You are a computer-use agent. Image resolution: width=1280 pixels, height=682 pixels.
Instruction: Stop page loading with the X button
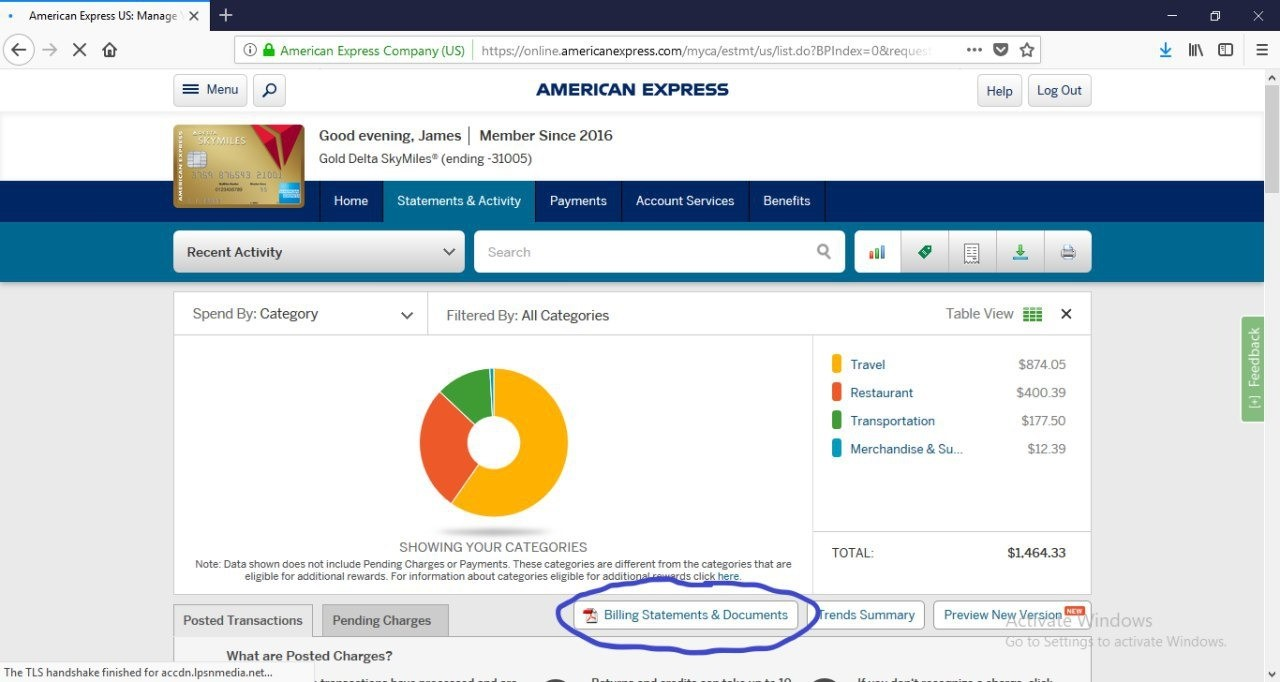pyautogui.click(x=79, y=50)
